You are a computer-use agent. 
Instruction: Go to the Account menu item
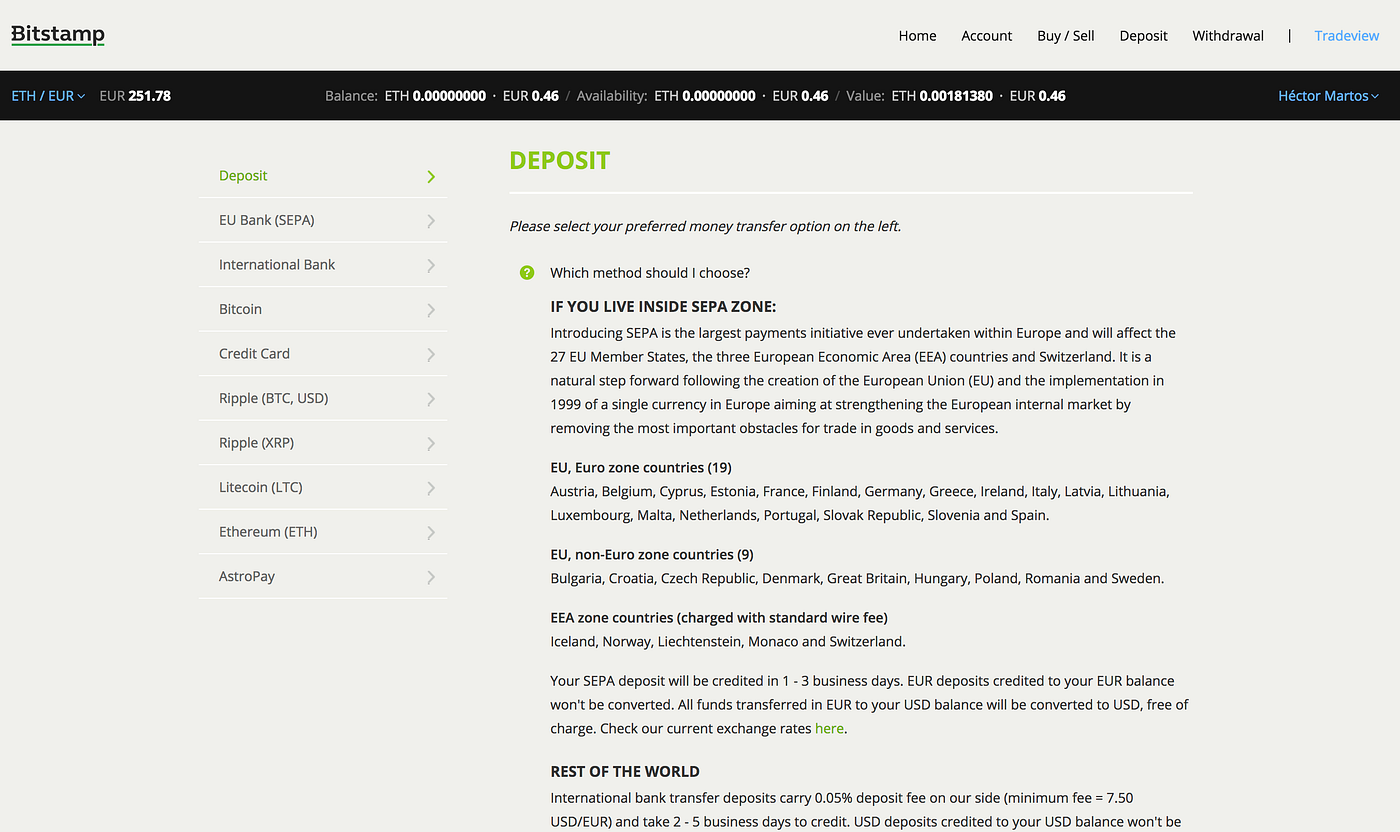pos(987,36)
